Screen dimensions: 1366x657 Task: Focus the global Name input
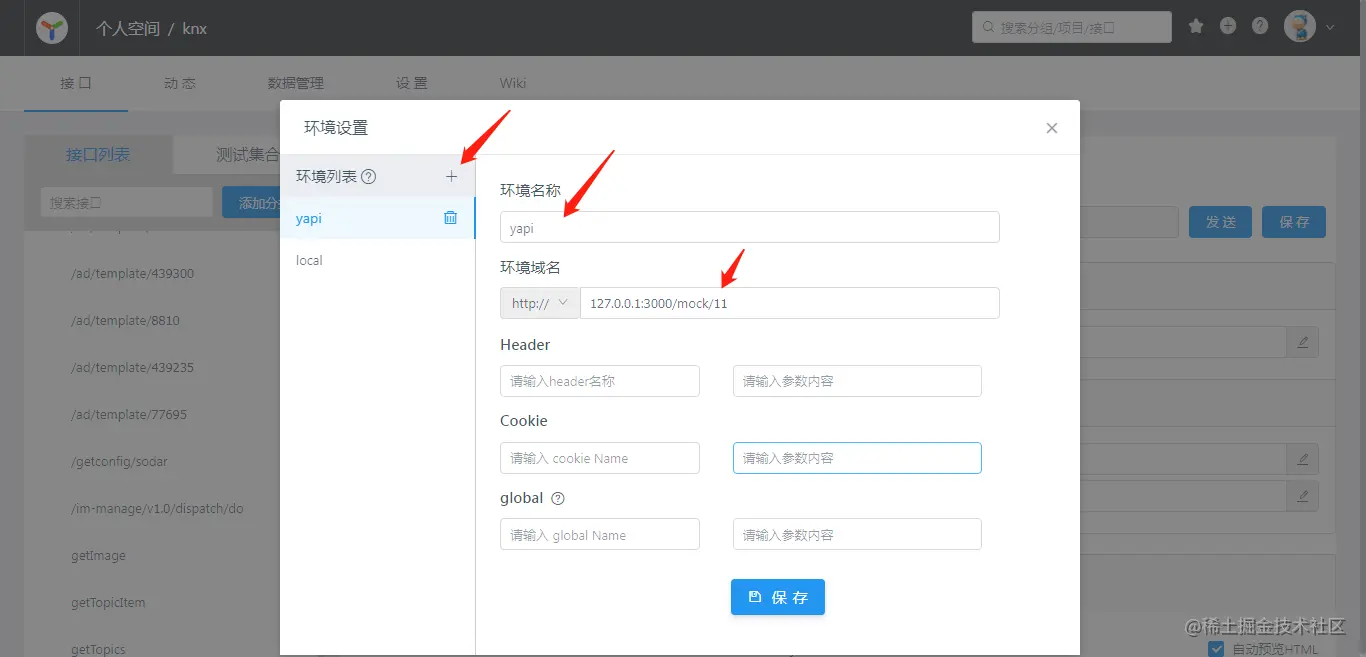(600, 535)
